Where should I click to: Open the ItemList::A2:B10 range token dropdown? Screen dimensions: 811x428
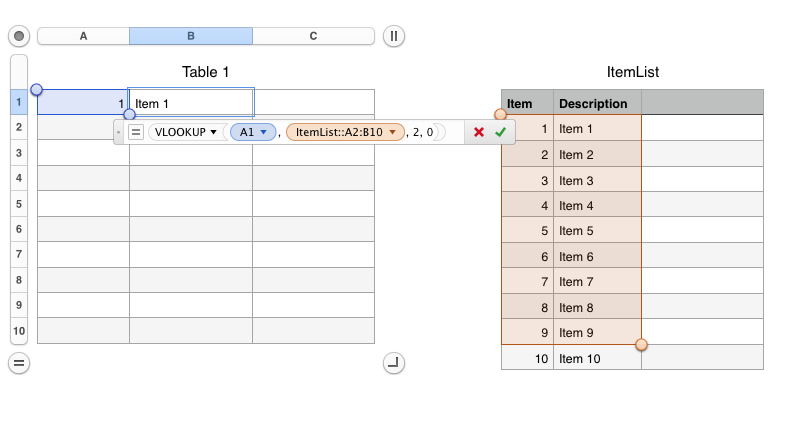[x=393, y=132]
